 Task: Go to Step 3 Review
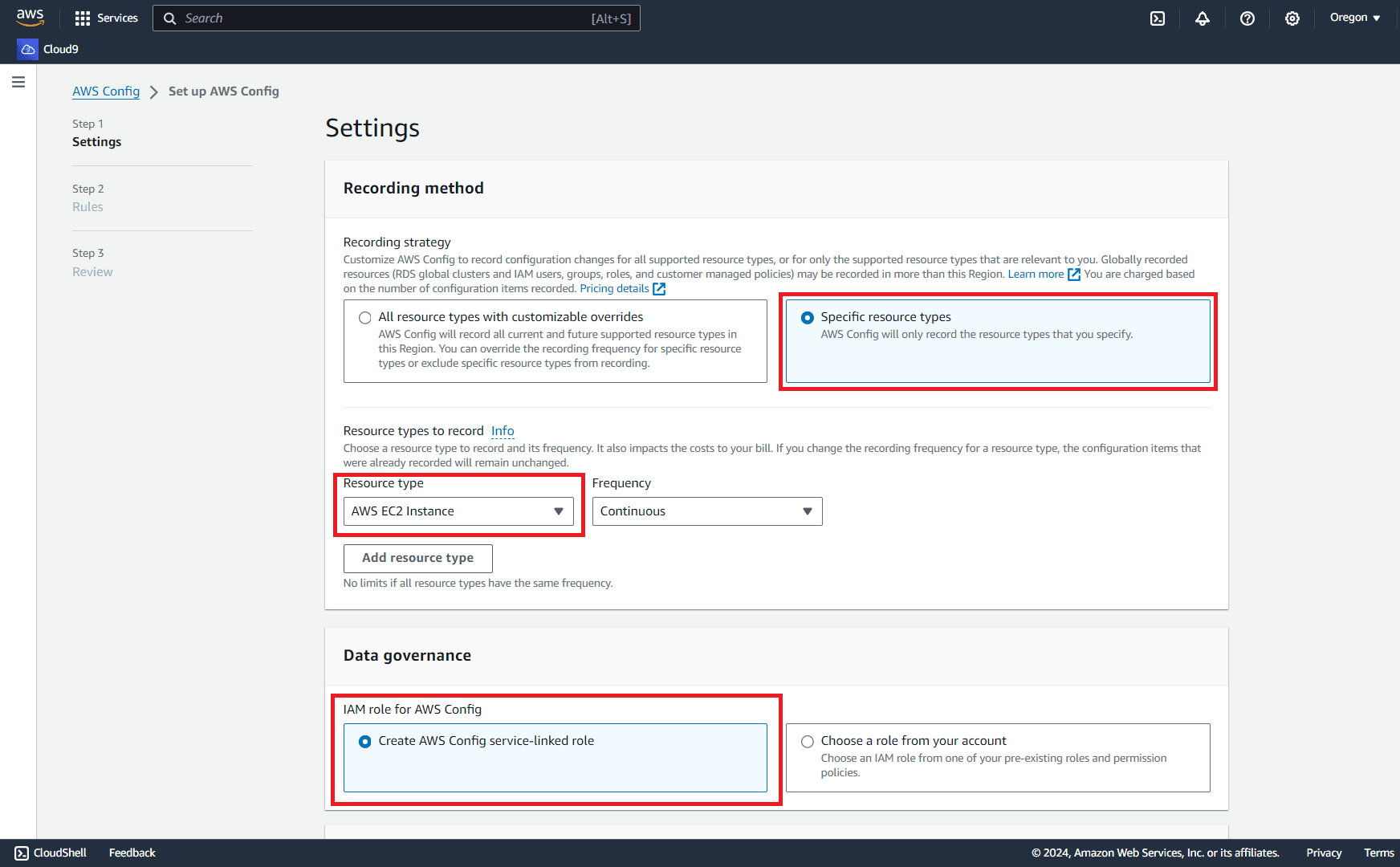pos(92,272)
